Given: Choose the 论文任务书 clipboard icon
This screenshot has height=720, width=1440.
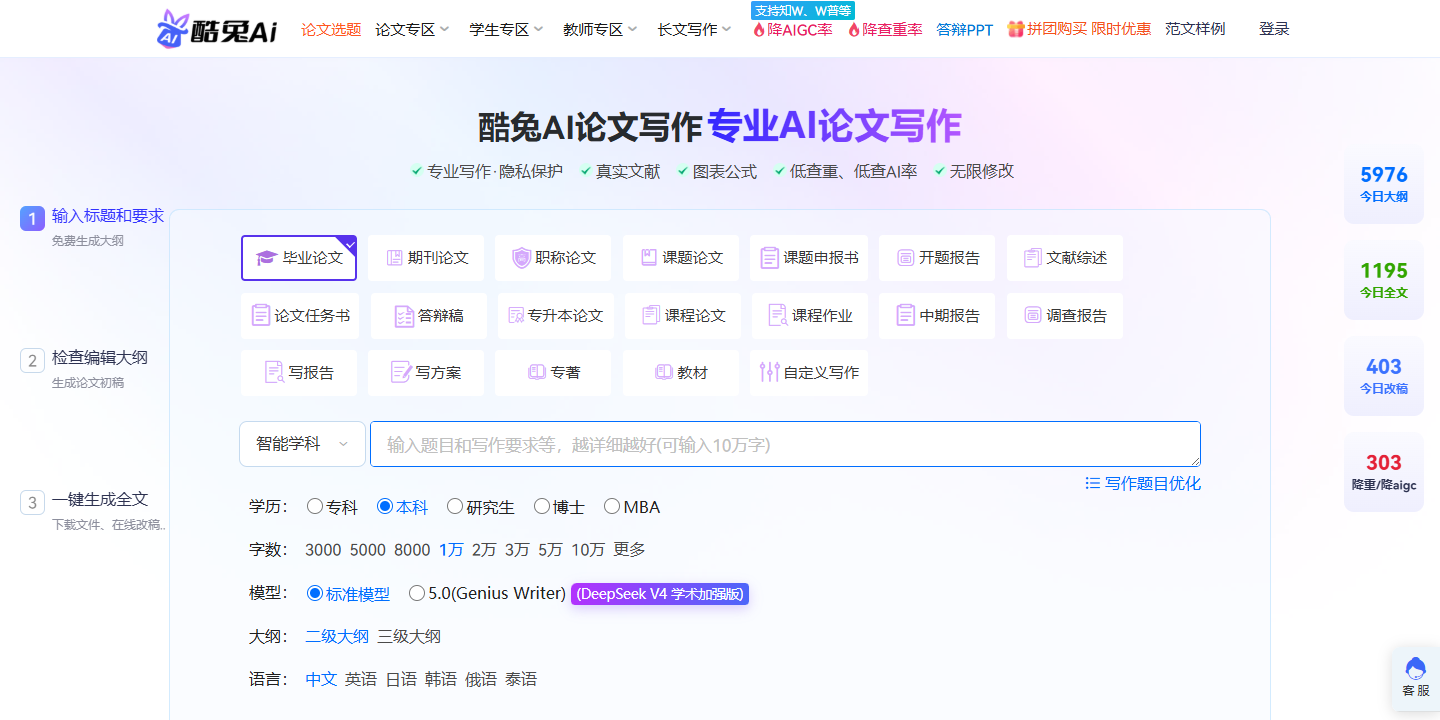Looking at the screenshot, I should point(261,315).
